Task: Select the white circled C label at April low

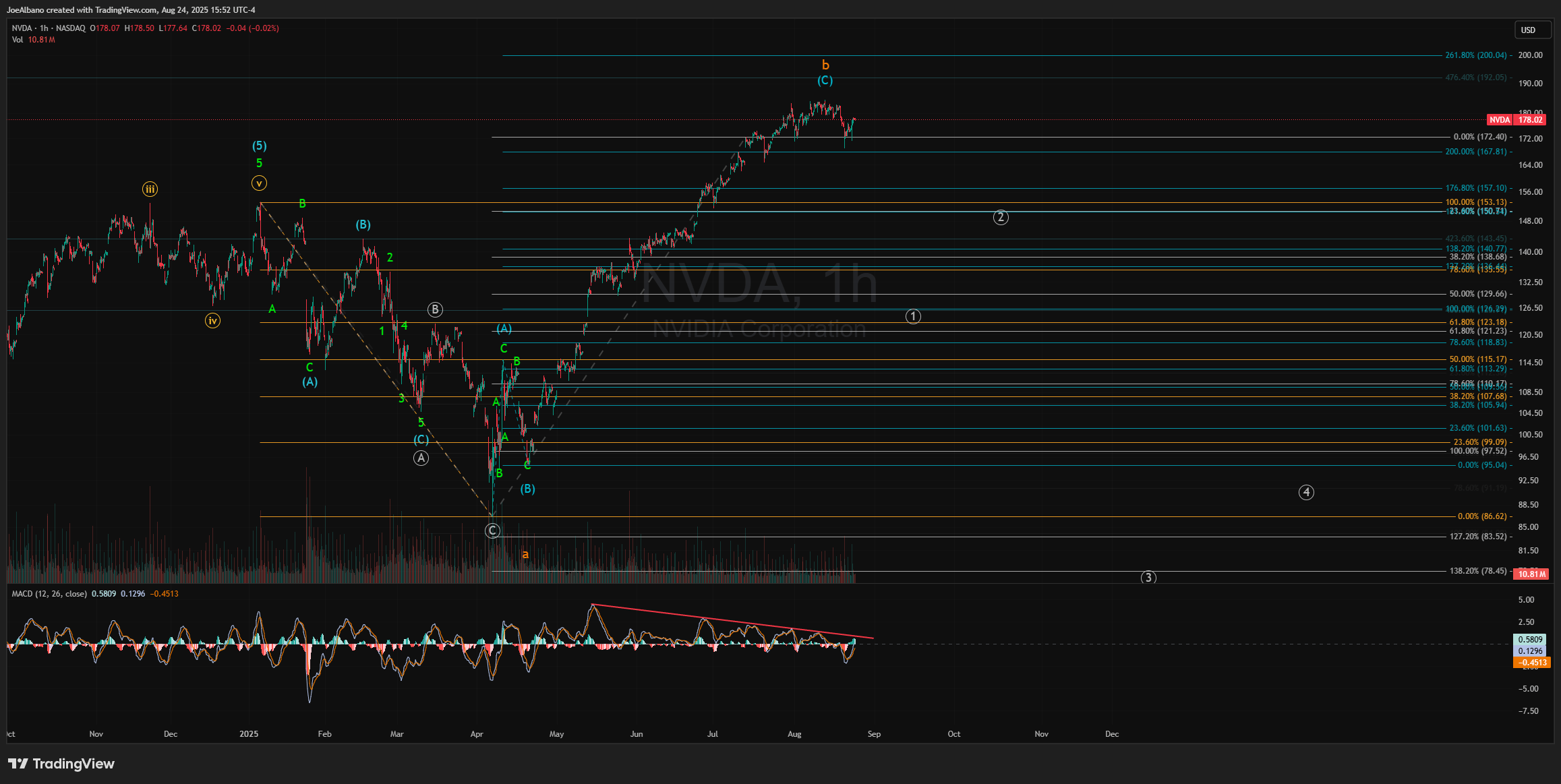Action: (x=492, y=531)
